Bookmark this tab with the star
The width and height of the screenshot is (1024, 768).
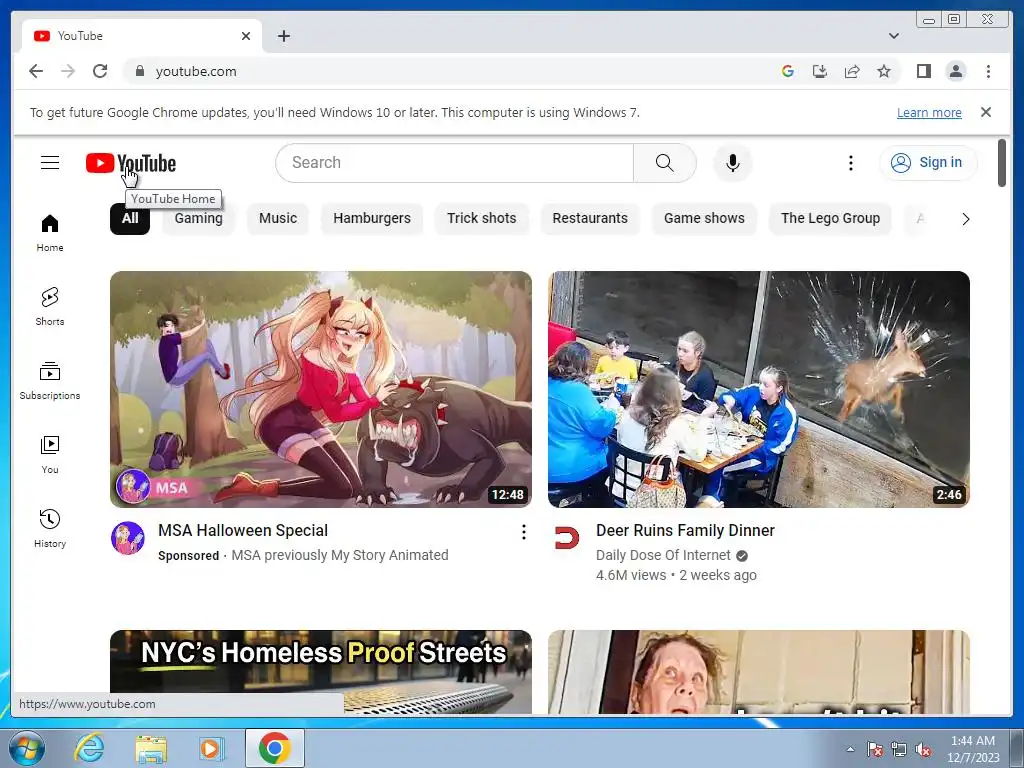(x=884, y=71)
